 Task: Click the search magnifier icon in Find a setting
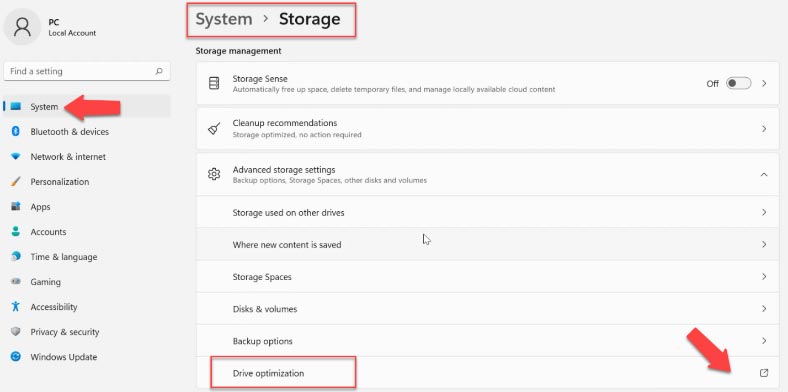(x=159, y=71)
